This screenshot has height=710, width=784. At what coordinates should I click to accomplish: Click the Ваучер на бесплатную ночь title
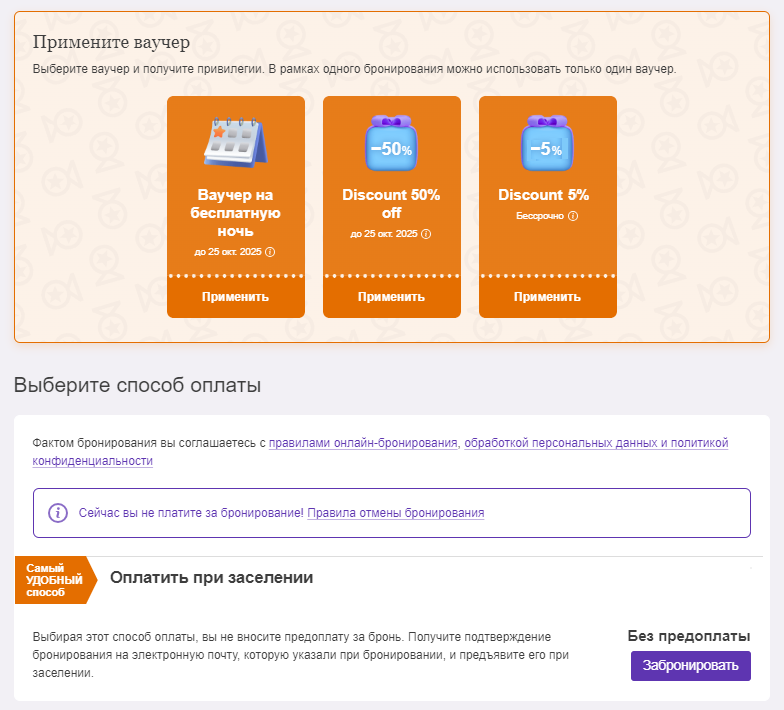[x=236, y=213]
